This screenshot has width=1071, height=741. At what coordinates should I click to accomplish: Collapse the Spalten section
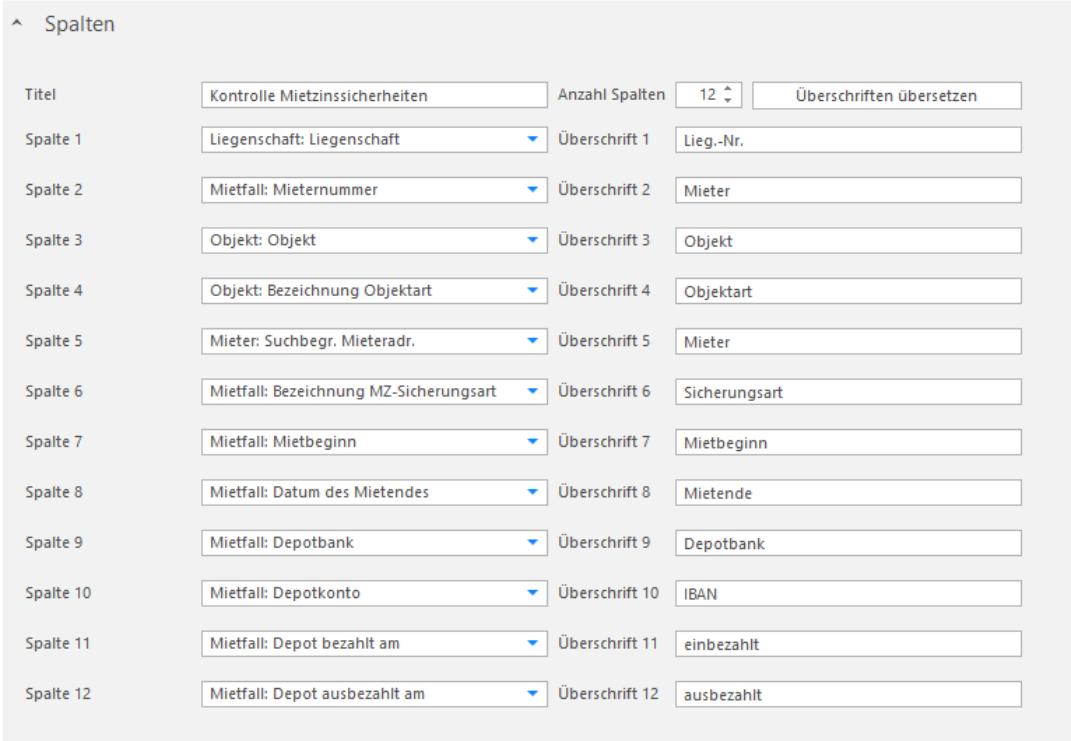point(18,24)
